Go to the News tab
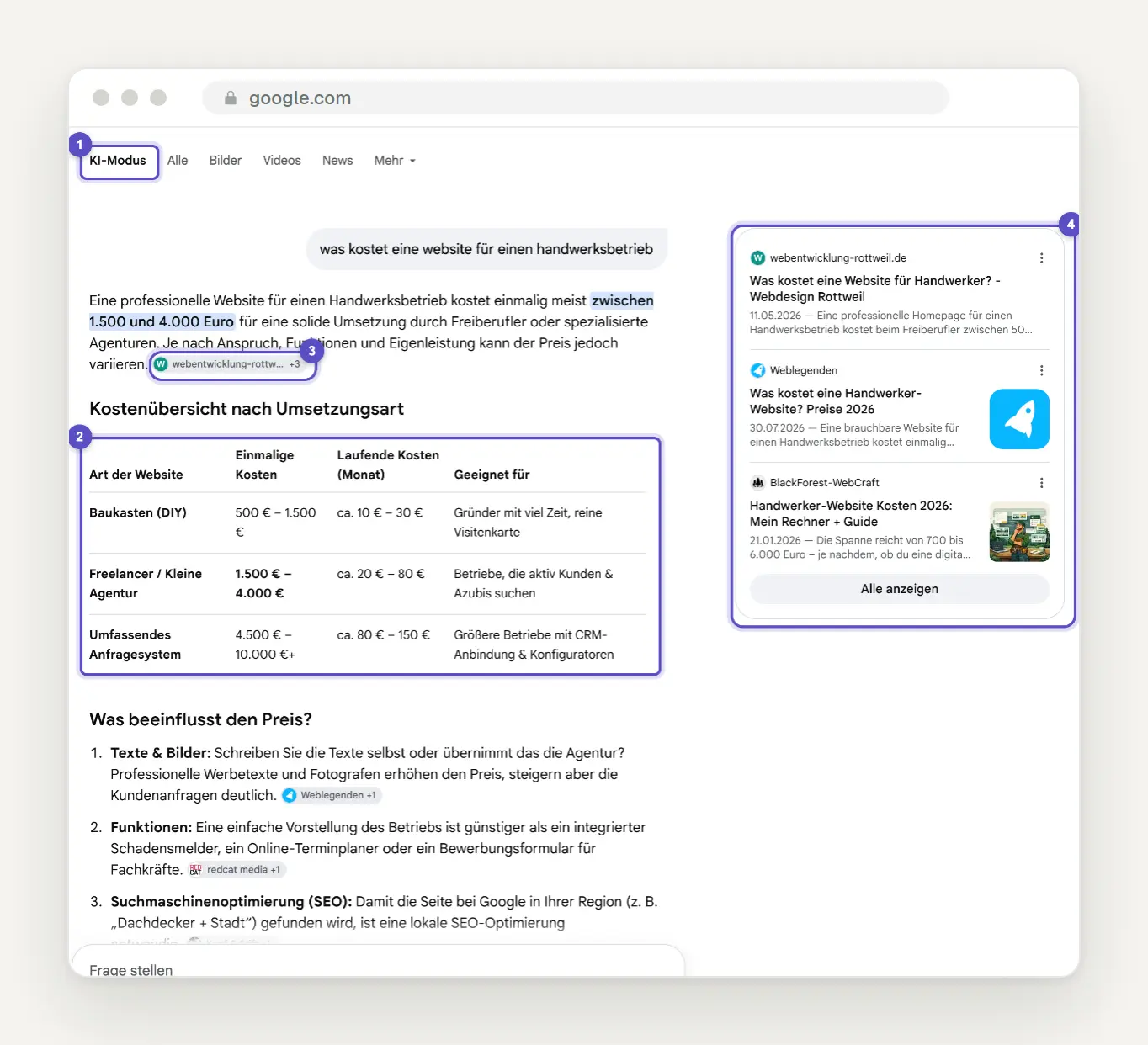The width and height of the screenshot is (1148, 1045). coord(337,161)
